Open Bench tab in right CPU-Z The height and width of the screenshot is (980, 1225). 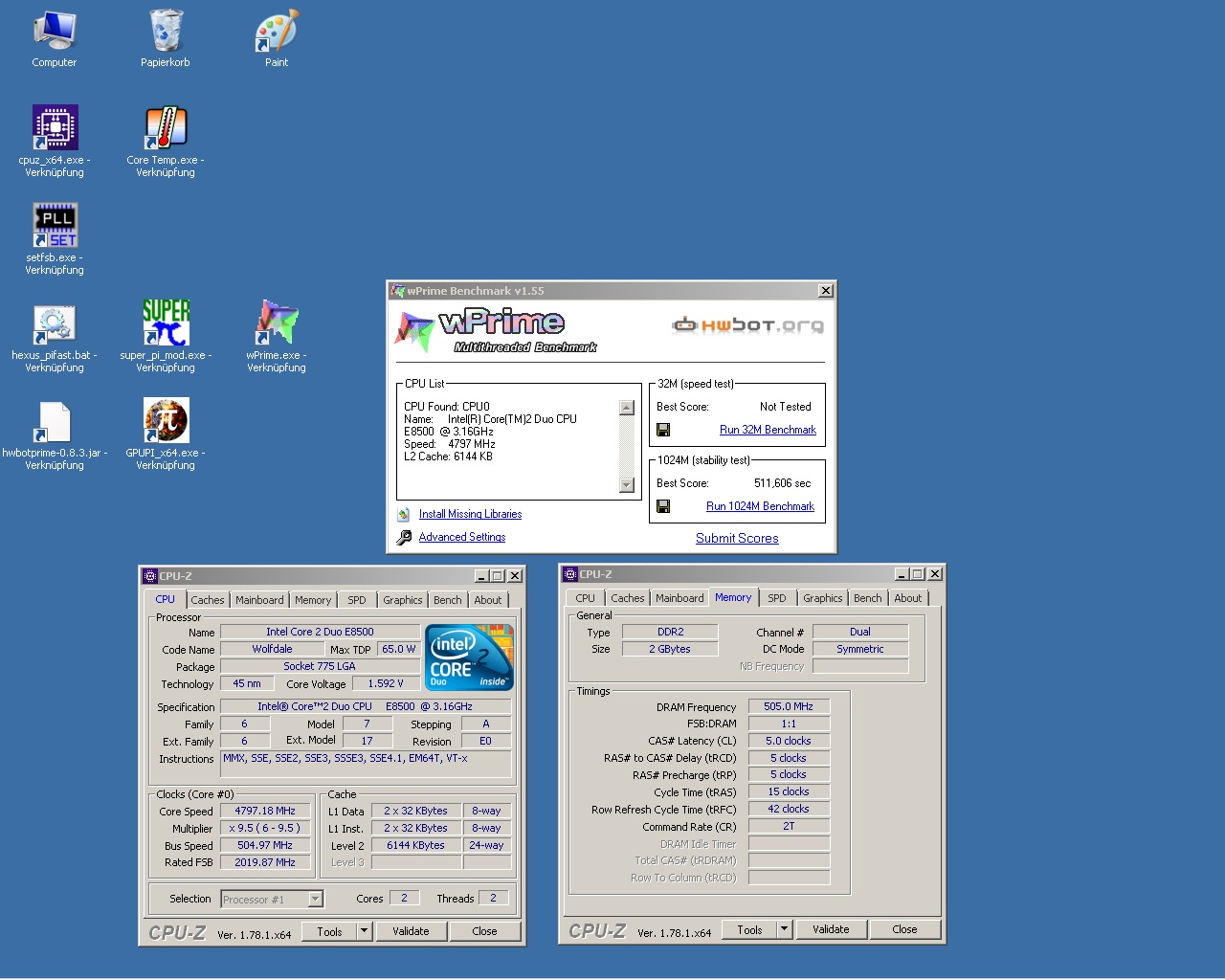[867, 598]
